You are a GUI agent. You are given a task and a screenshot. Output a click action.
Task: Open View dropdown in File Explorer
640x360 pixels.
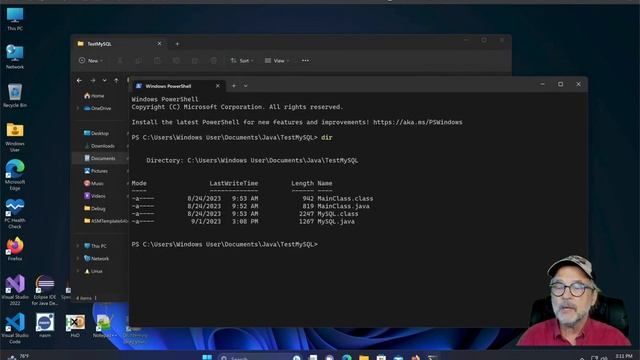pyautogui.click(x=277, y=60)
